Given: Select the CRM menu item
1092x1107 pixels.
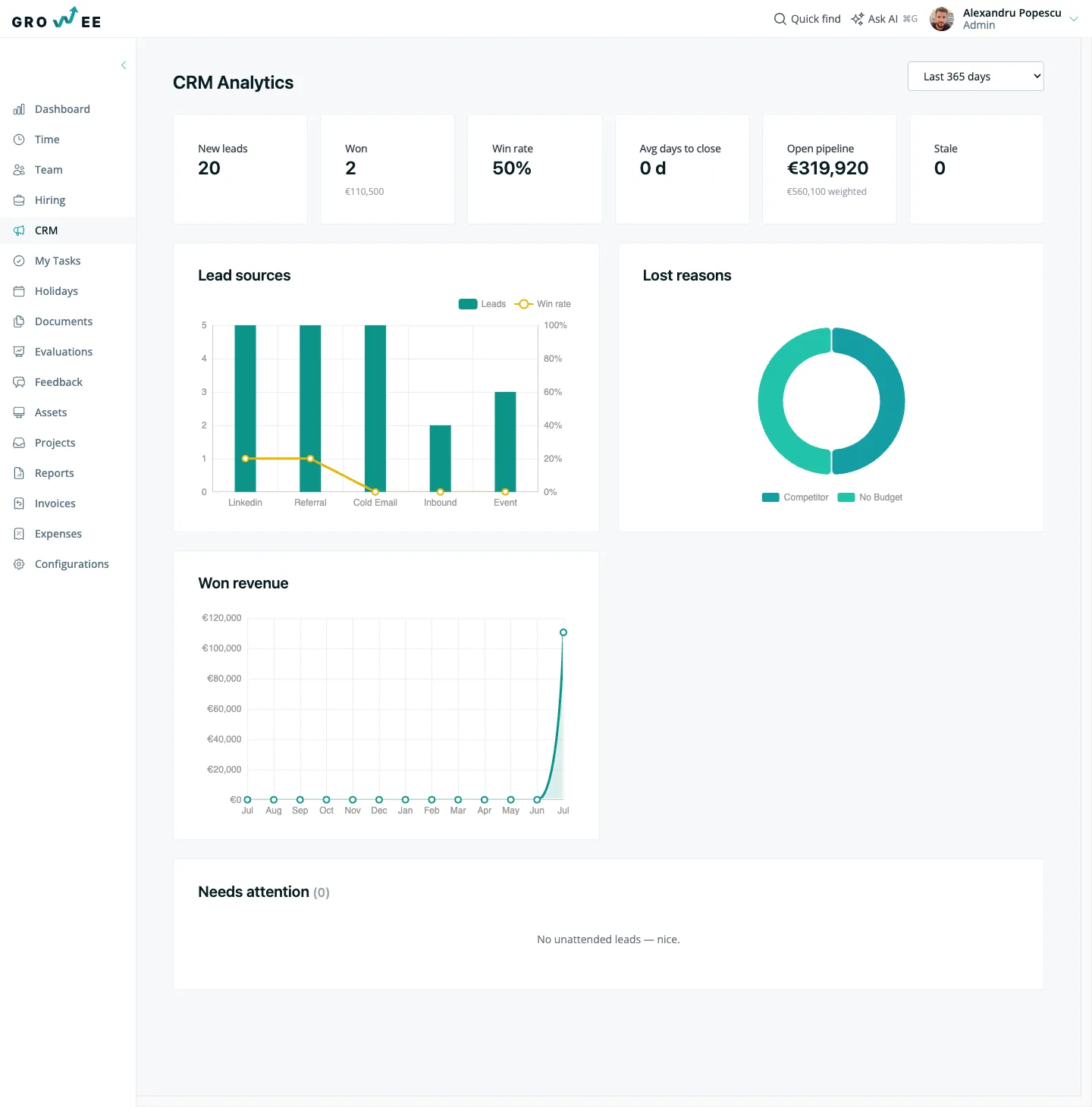Looking at the screenshot, I should [46, 230].
